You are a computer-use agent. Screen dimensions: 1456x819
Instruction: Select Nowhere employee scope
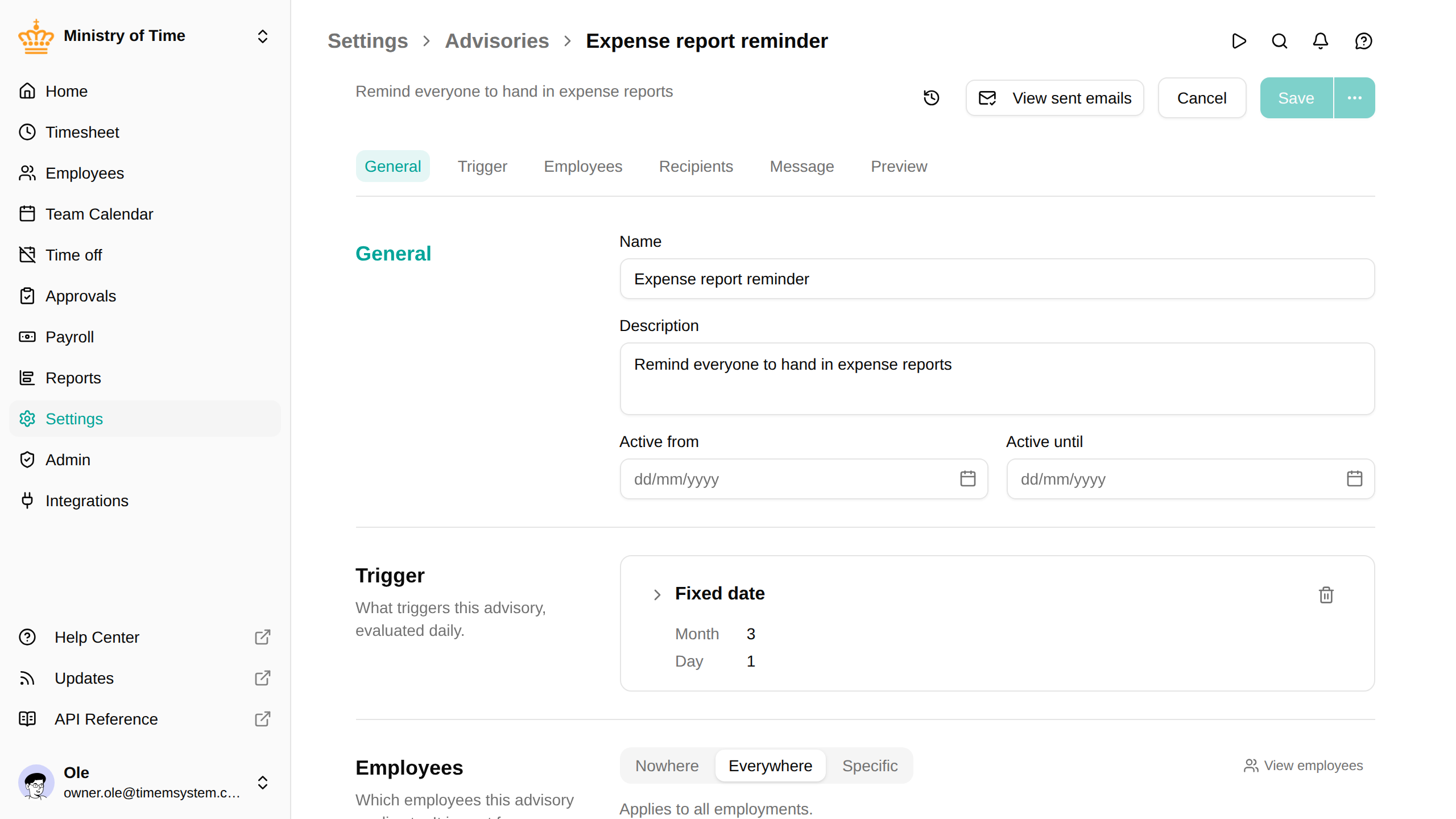click(667, 766)
